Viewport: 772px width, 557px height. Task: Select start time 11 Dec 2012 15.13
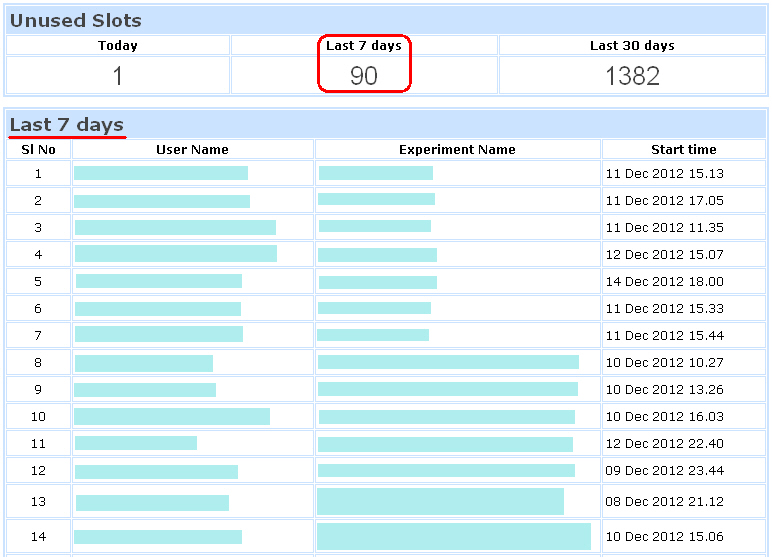click(664, 173)
